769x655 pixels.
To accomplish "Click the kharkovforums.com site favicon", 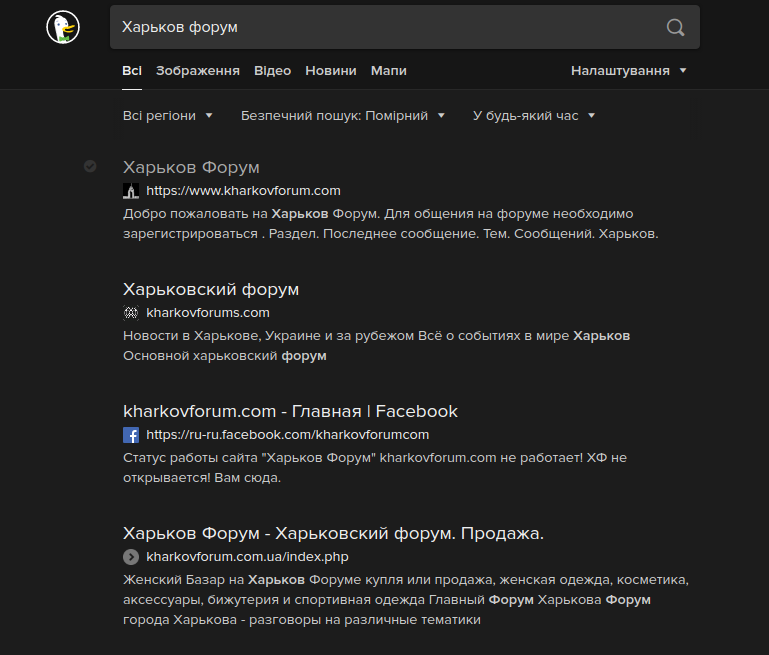I will point(131,313).
